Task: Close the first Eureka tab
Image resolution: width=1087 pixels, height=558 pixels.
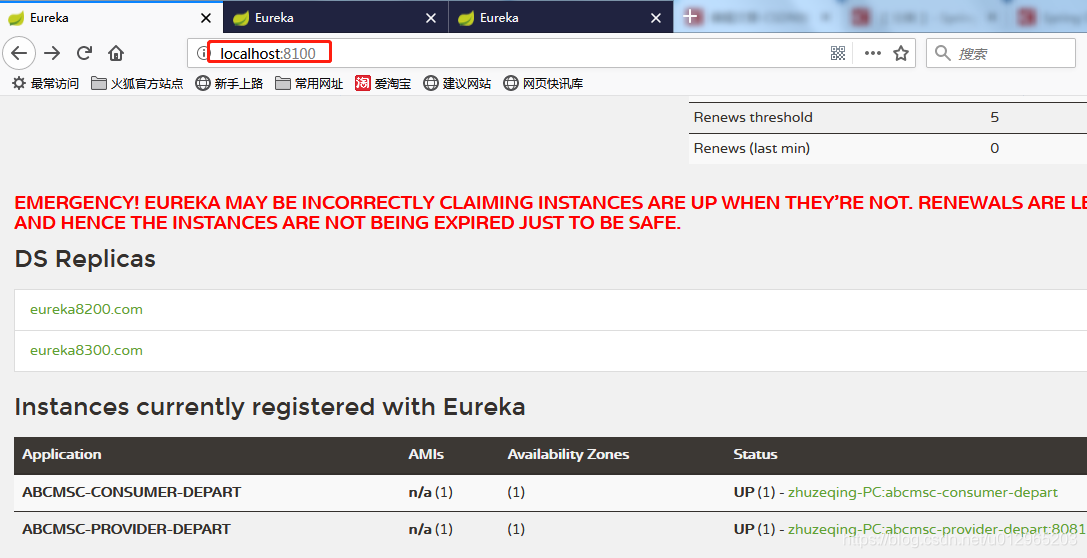Action: pyautogui.click(x=206, y=18)
